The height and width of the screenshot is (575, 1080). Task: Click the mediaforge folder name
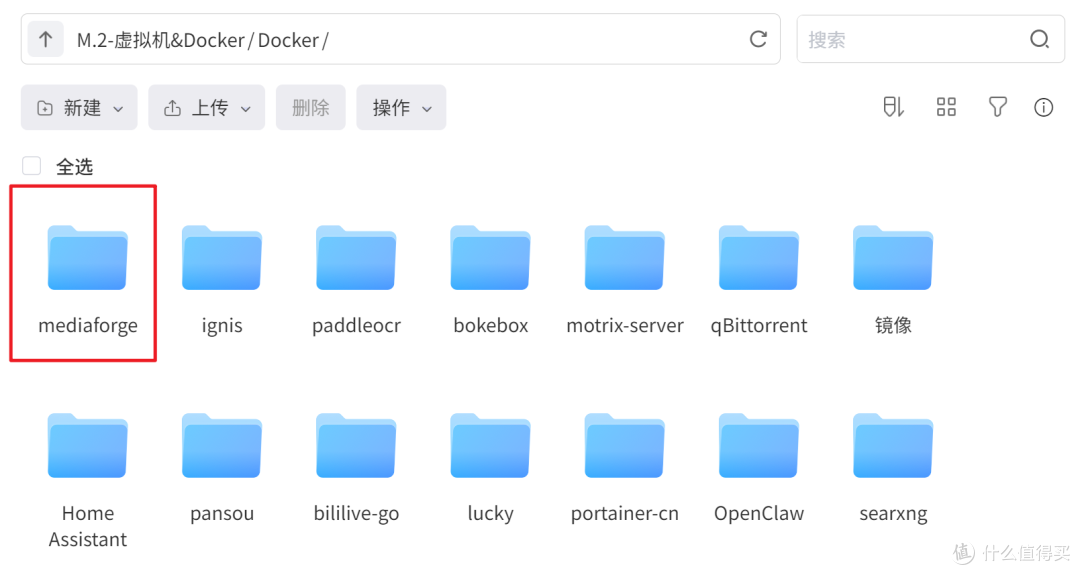pyautogui.click(x=87, y=325)
